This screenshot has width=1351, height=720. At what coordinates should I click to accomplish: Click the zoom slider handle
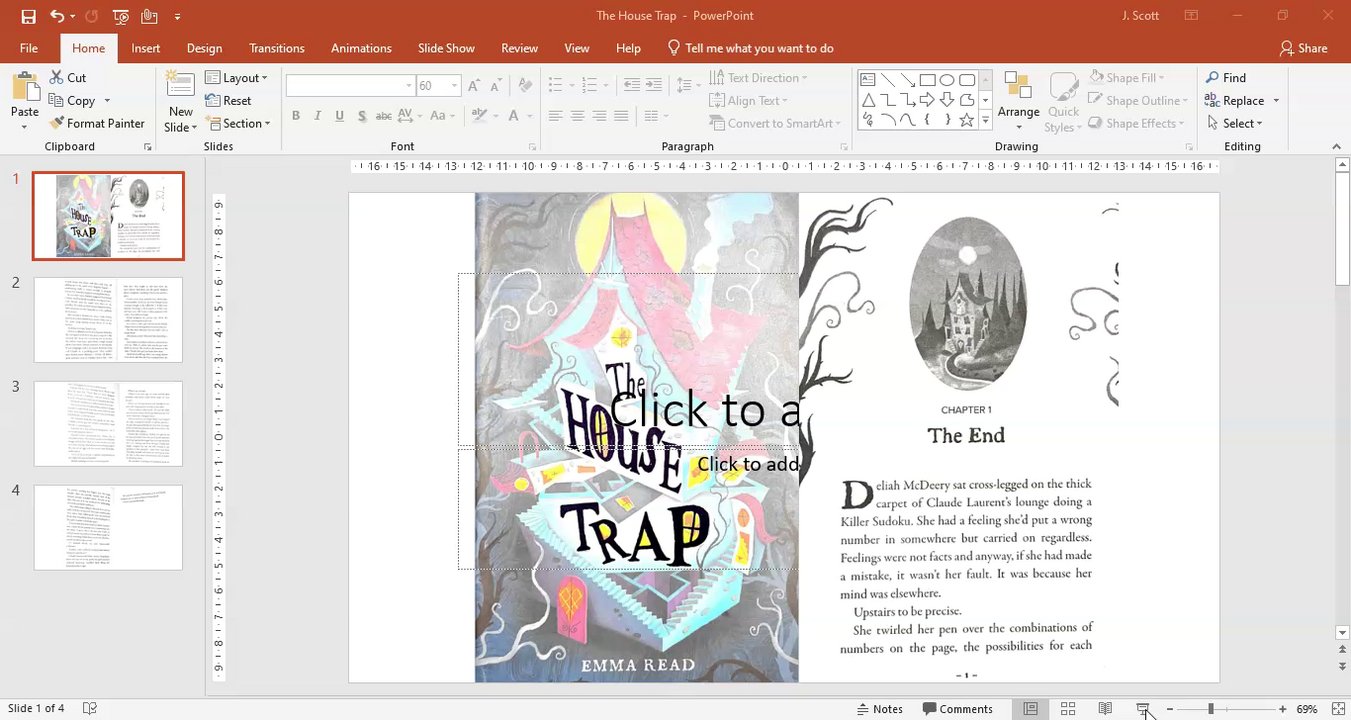tap(1210, 708)
